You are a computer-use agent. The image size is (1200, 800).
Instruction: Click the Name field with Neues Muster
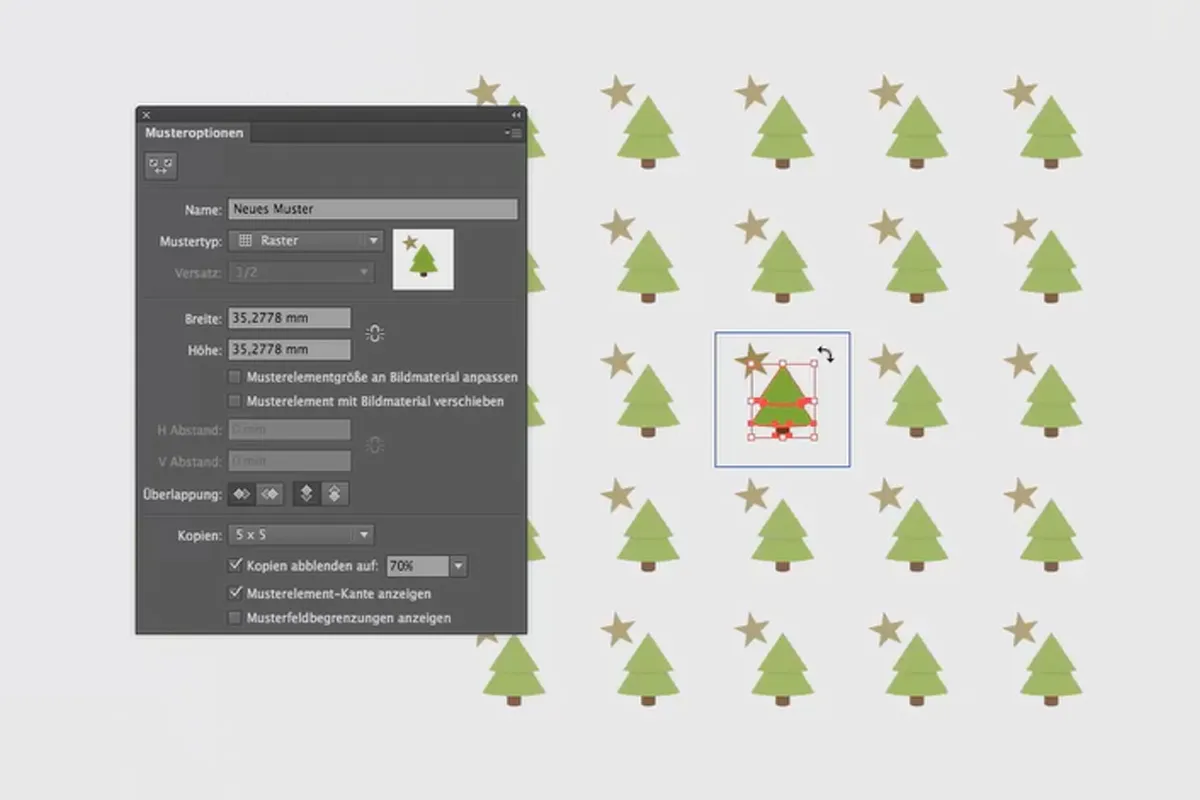point(373,209)
